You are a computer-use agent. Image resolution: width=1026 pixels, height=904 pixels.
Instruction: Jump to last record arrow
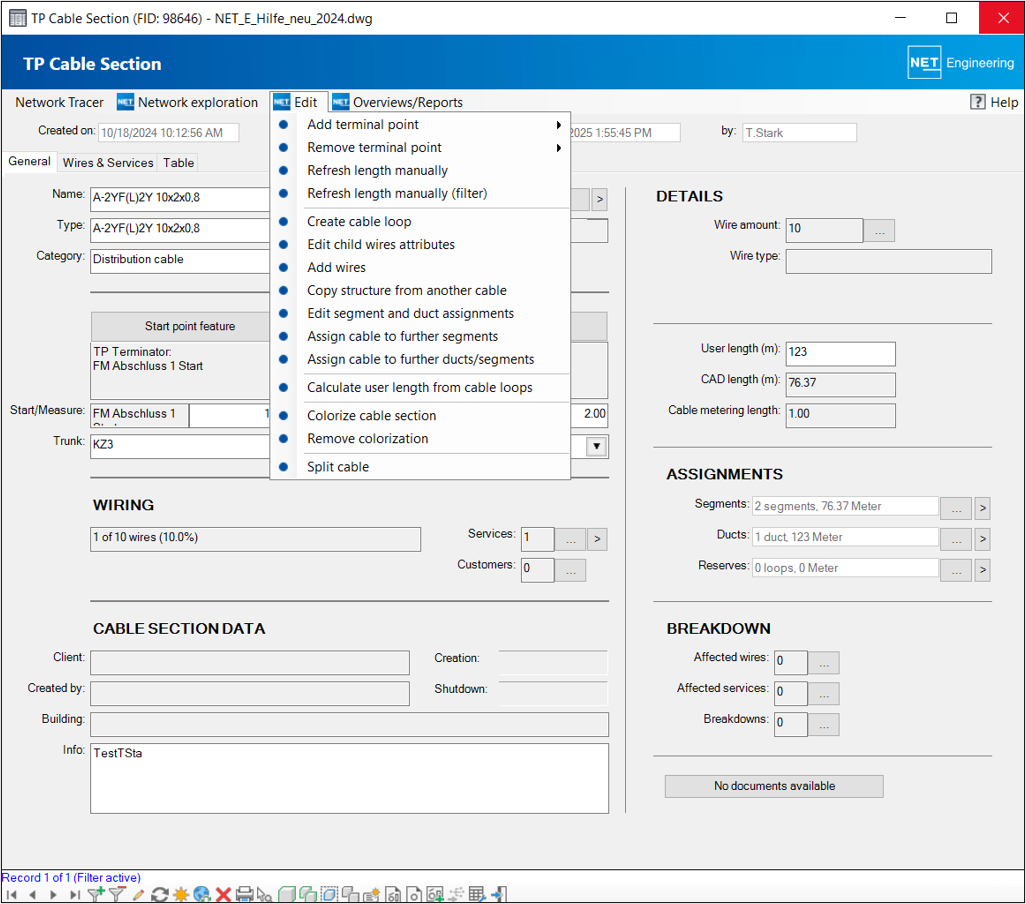pyautogui.click(x=75, y=894)
